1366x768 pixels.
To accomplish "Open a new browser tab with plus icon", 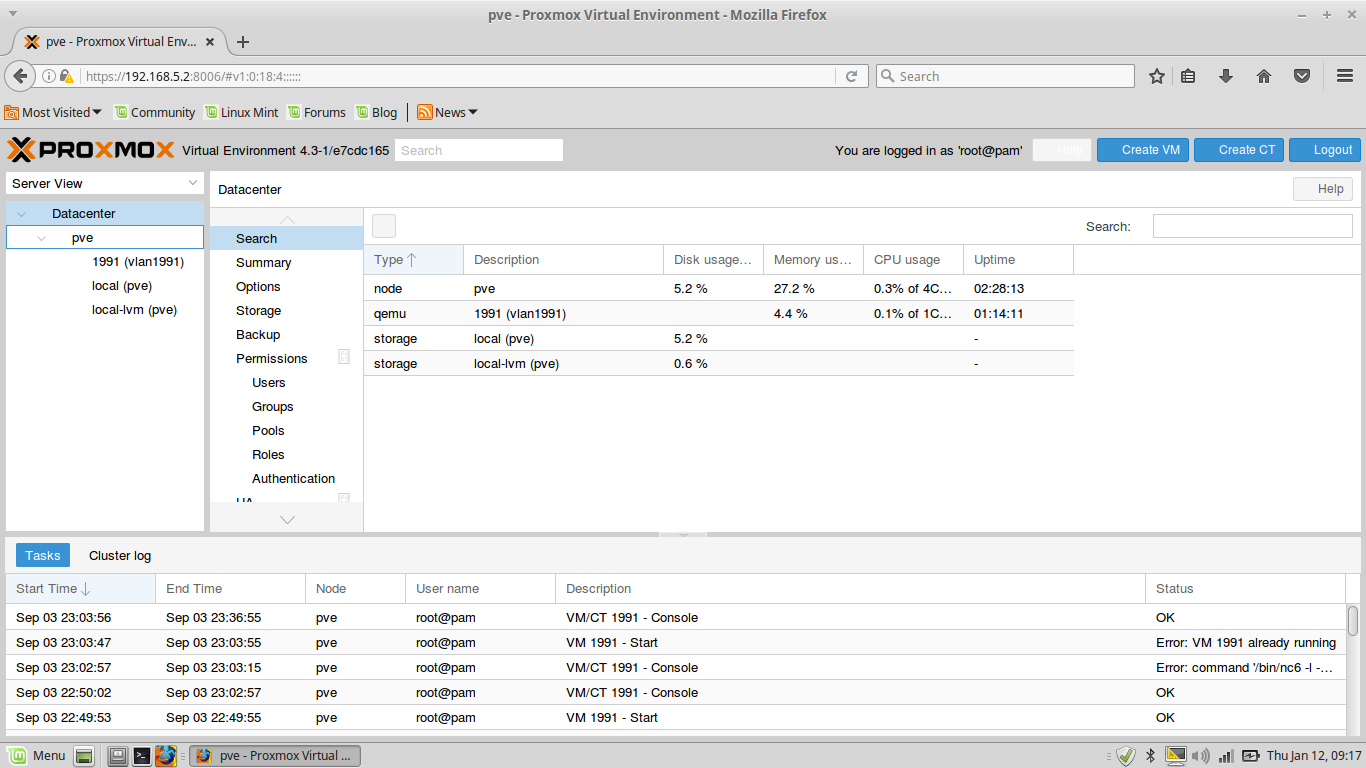I will coord(243,42).
